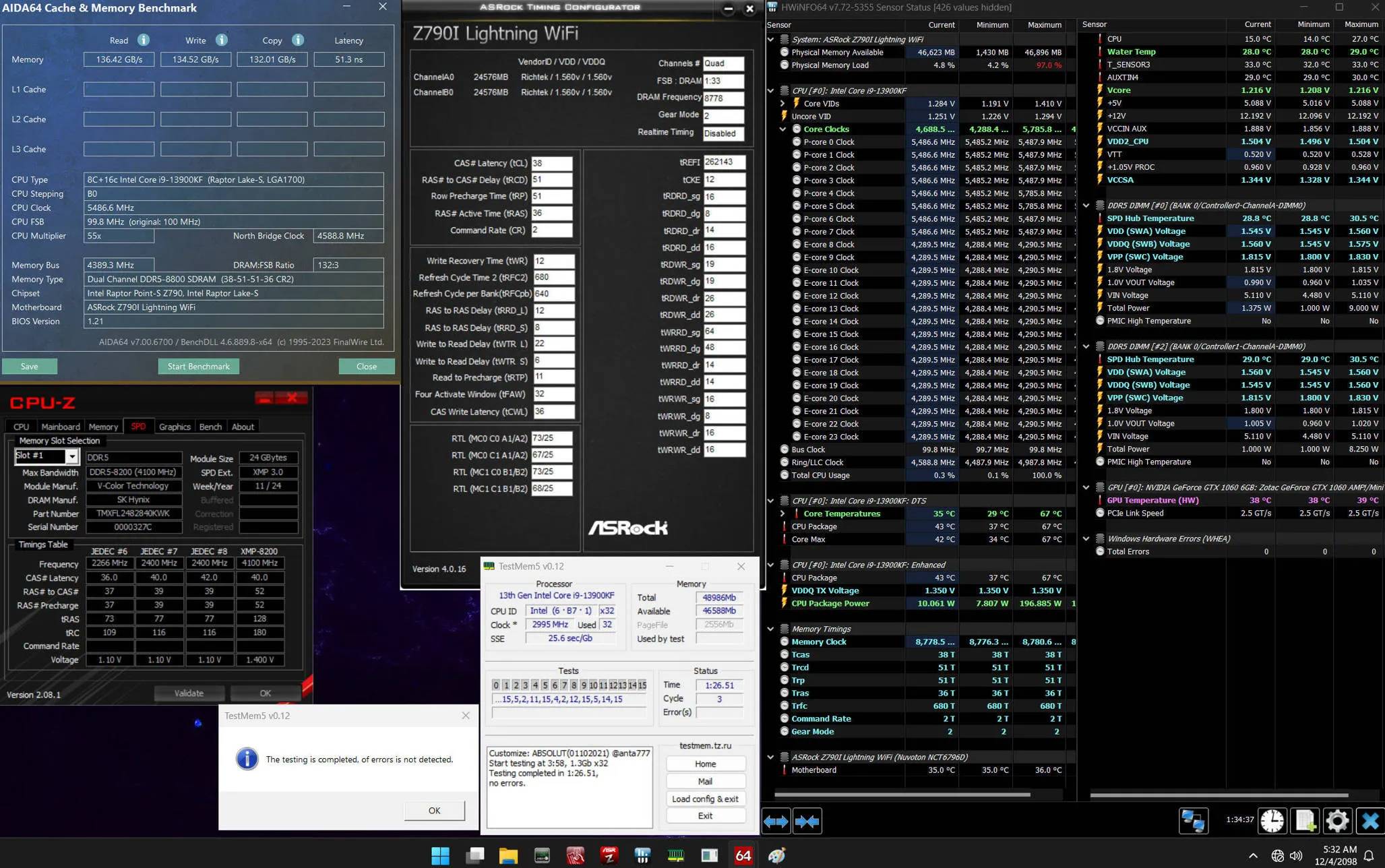1385x868 pixels.
Task: Collapse GPU [#0] NVIDIA GeForce GTX 1060 group
Action: point(1086,487)
